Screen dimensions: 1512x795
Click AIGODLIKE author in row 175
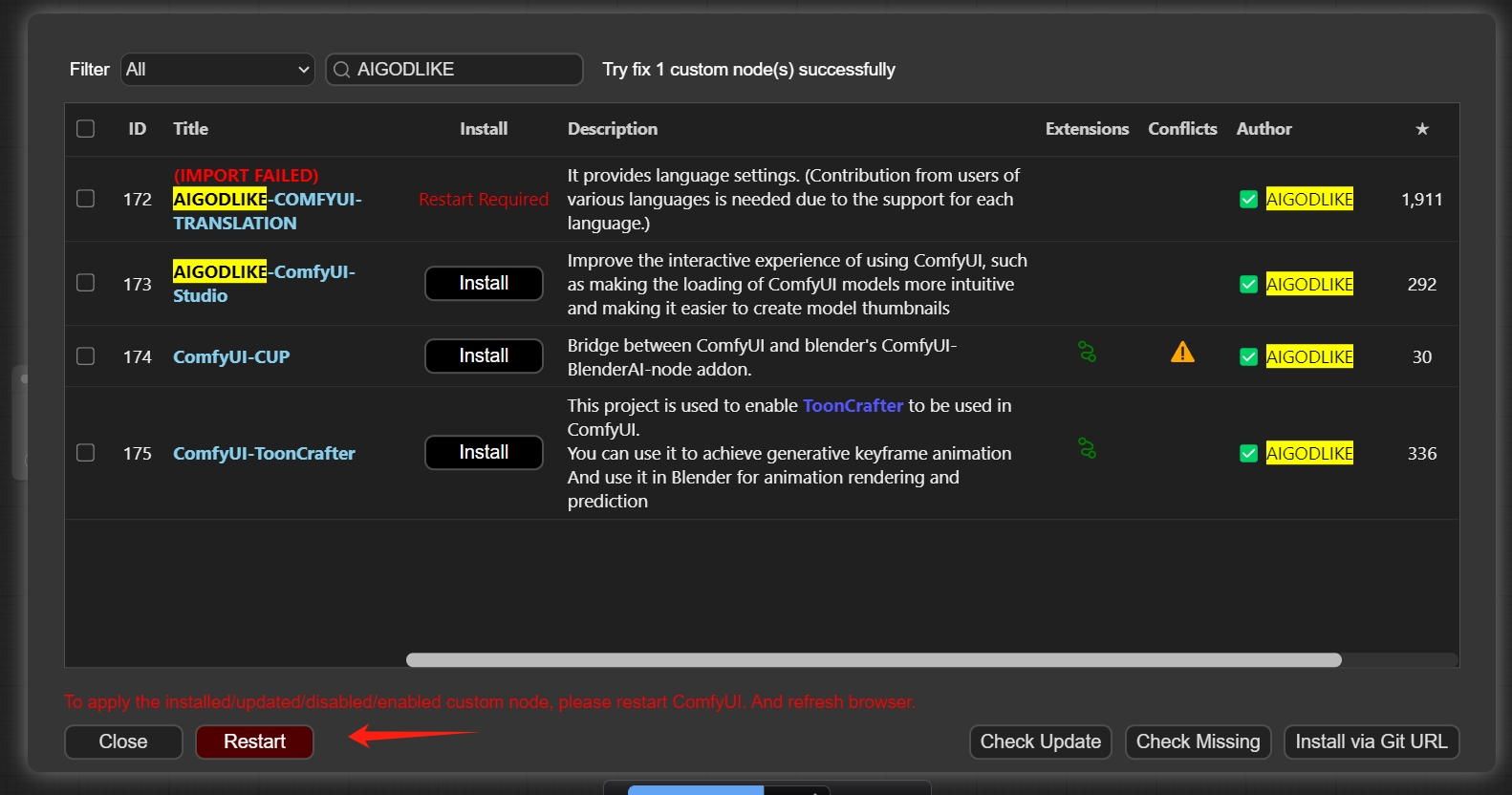pos(1309,454)
